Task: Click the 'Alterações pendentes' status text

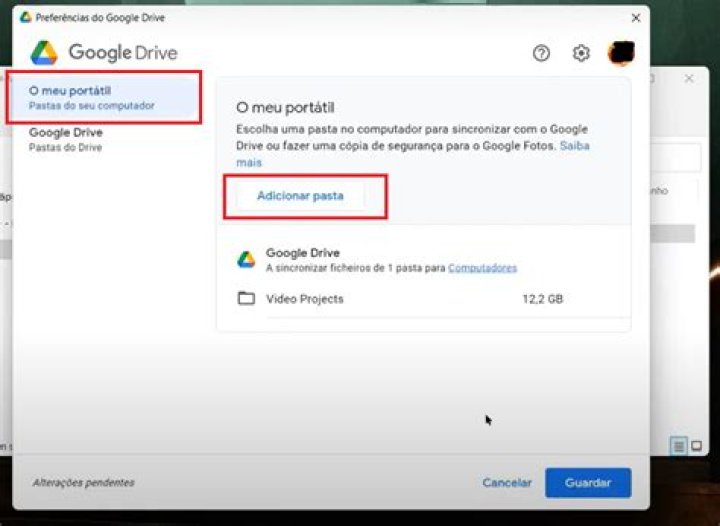Action: point(84,482)
